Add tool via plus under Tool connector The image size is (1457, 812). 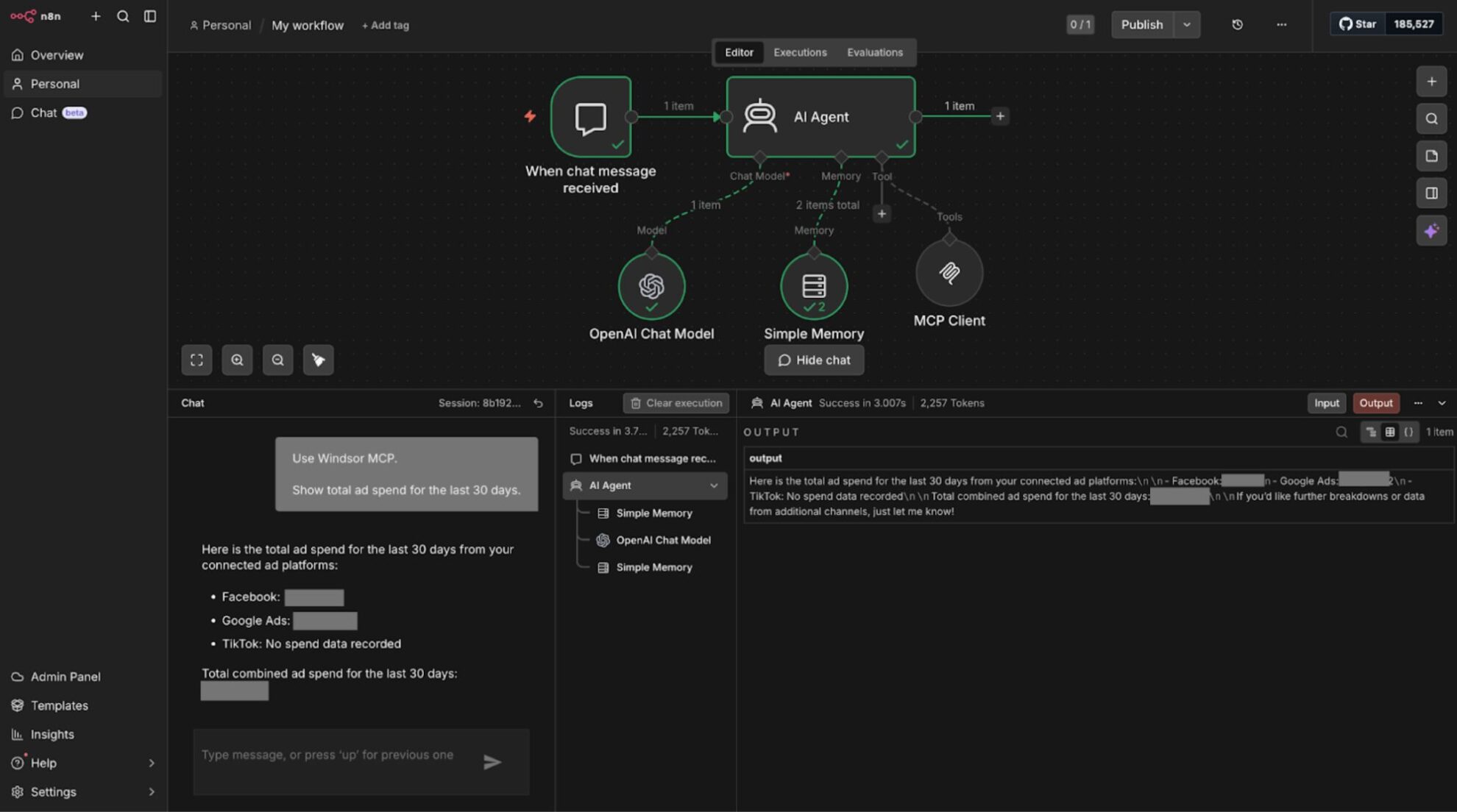pyautogui.click(x=882, y=214)
